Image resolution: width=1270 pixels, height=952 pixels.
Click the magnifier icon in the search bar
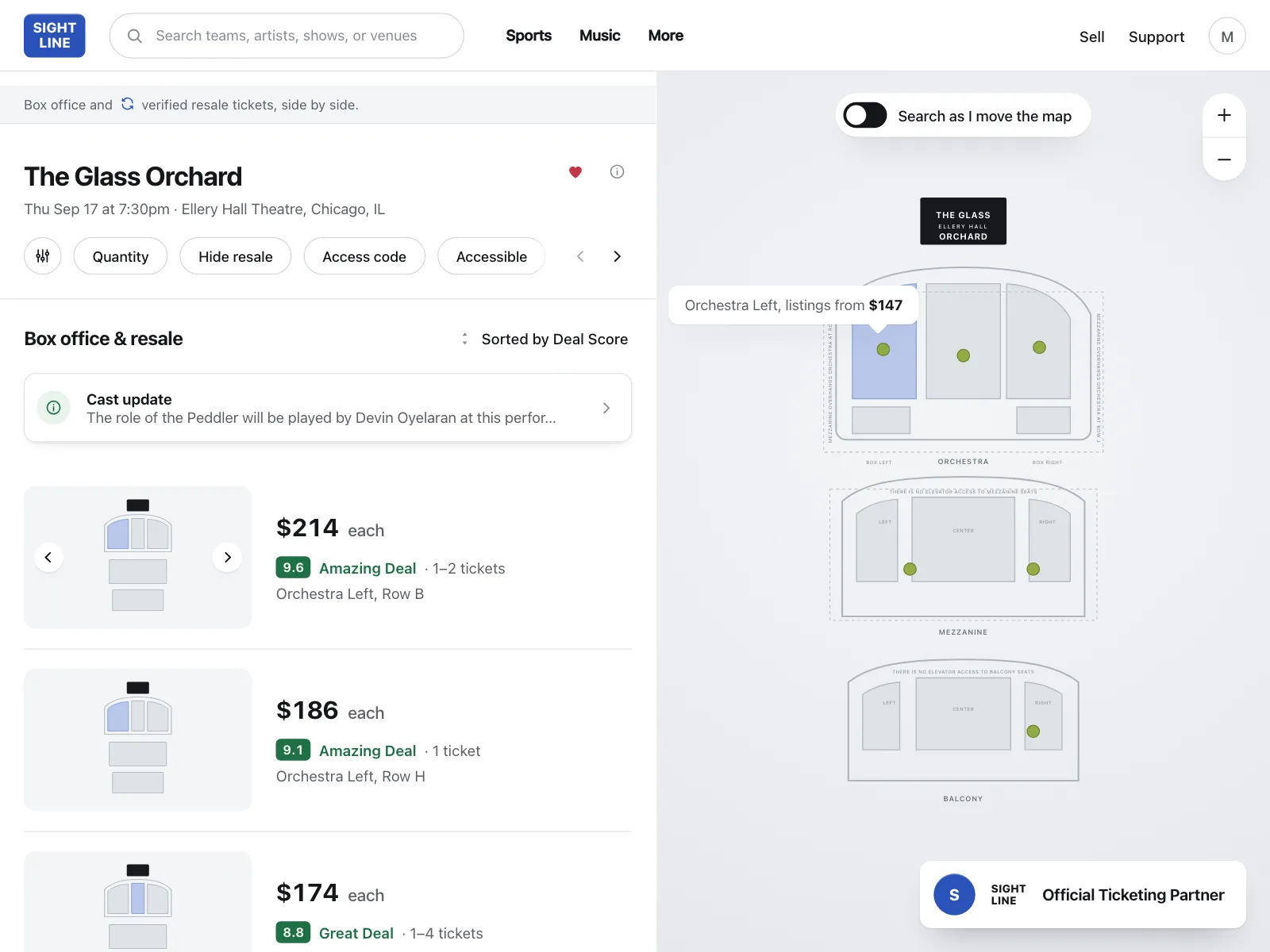click(135, 36)
